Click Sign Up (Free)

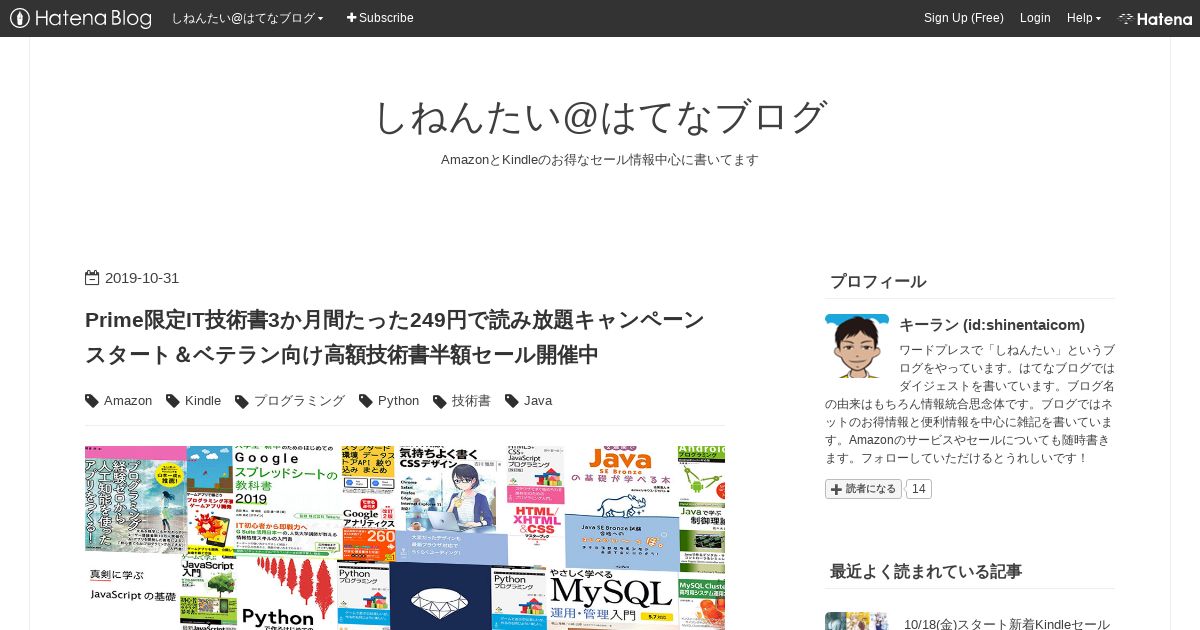963,18
